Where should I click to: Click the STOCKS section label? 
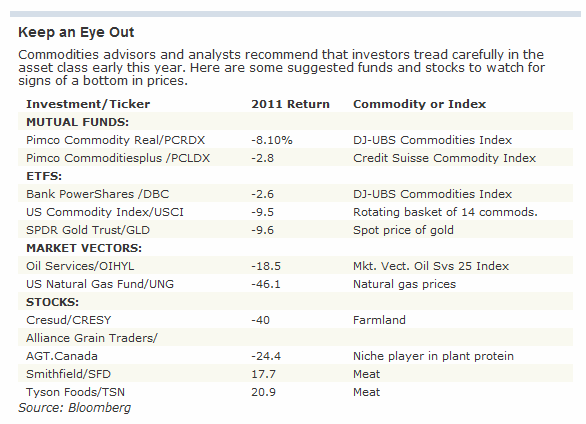(x=52, y=302)
